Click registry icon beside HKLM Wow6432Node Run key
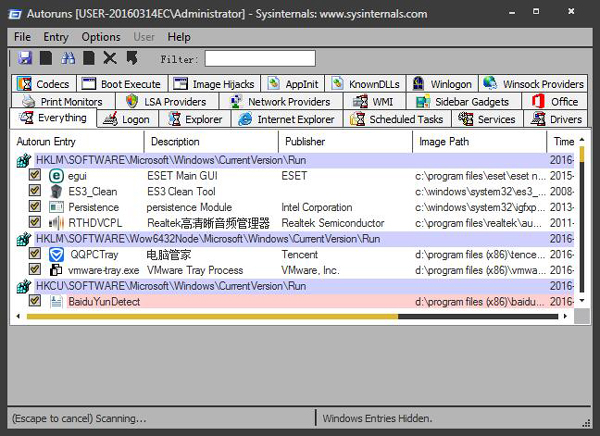 point(24,239)
